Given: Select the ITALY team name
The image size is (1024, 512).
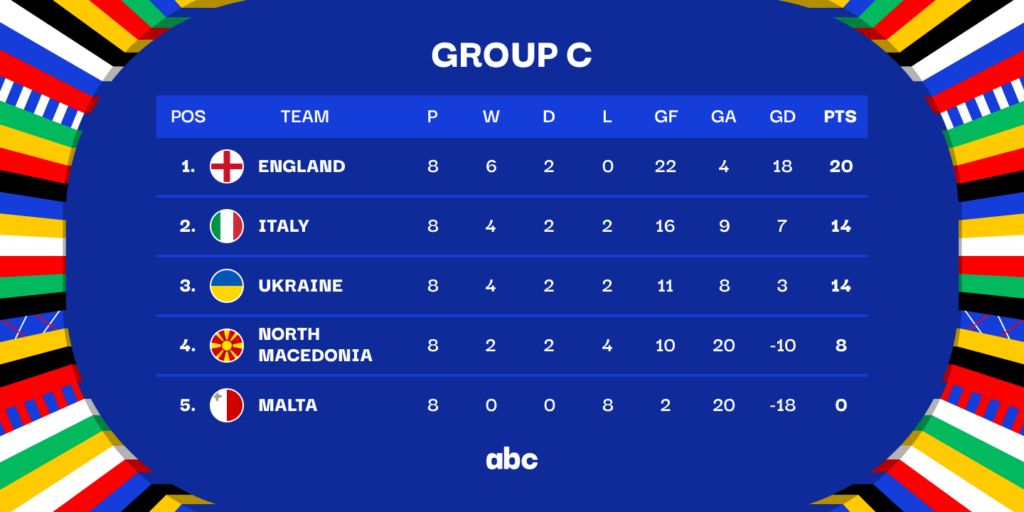Looking at the screenshot, I should 283,226.
